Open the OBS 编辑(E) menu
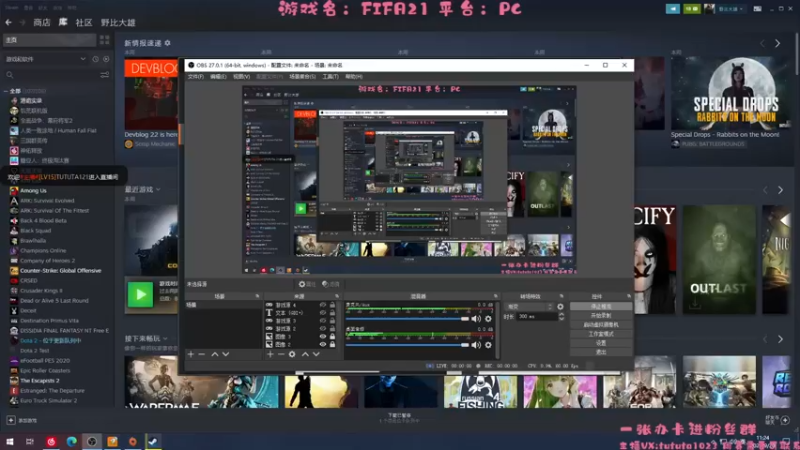The height and width of the screenshot is (450, 800). (218, 77)
